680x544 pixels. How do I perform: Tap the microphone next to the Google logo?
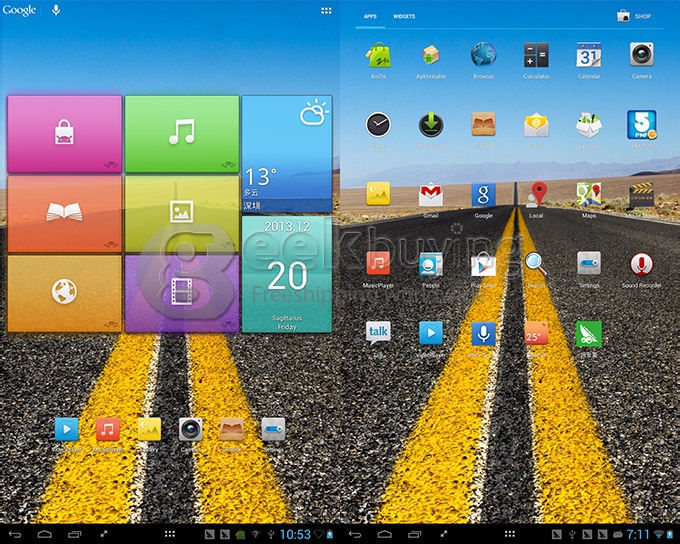pyautogui.click(x=56, y=10)
